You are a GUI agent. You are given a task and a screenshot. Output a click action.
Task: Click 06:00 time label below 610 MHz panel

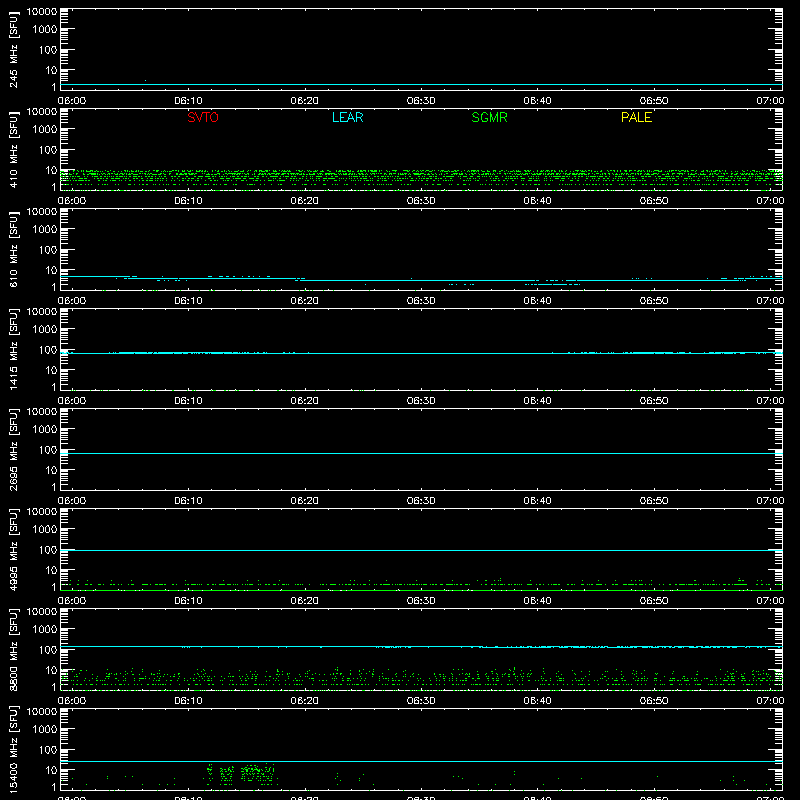72,301
